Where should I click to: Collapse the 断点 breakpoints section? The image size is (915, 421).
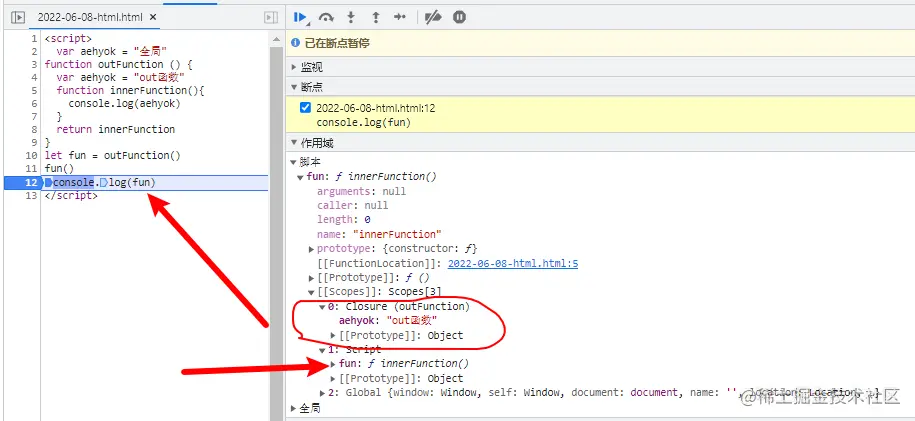tap(295, 87)
